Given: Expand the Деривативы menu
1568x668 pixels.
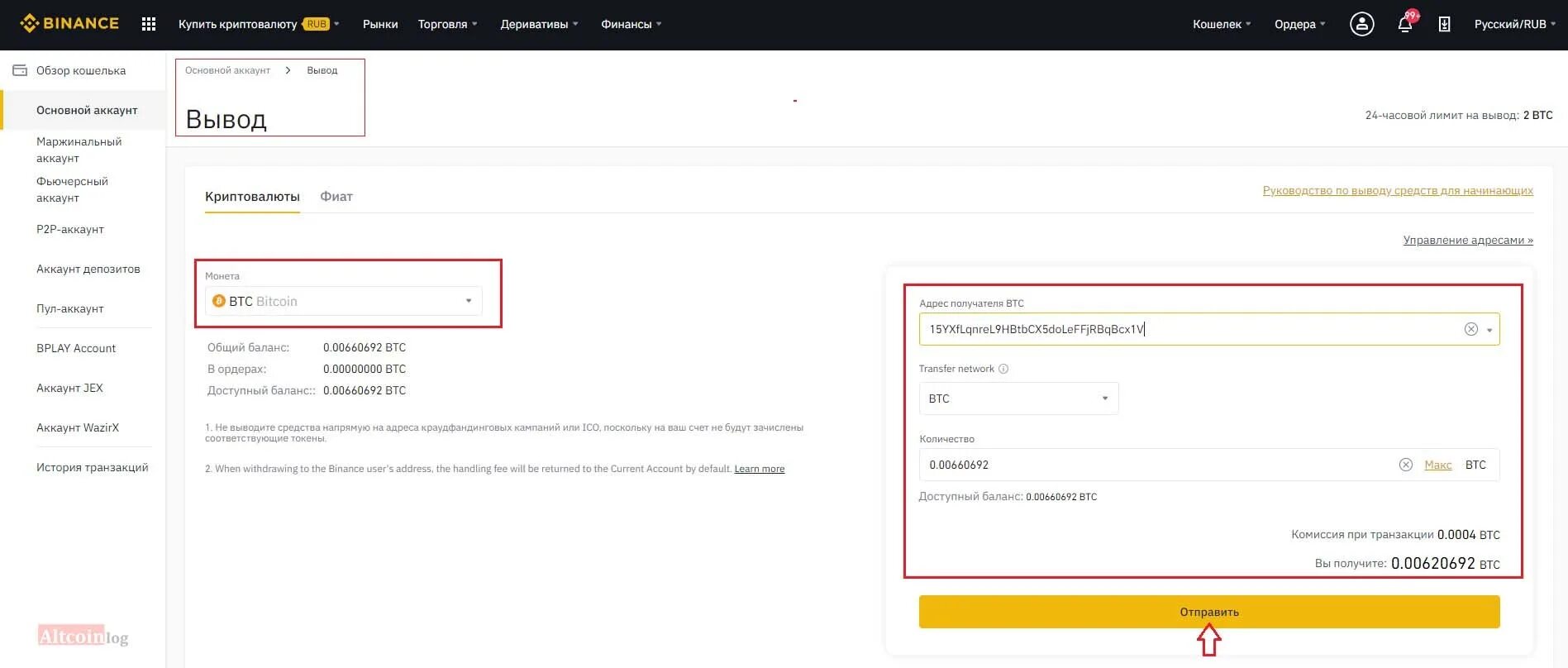Looking at the screenshot, I should 539,24.
